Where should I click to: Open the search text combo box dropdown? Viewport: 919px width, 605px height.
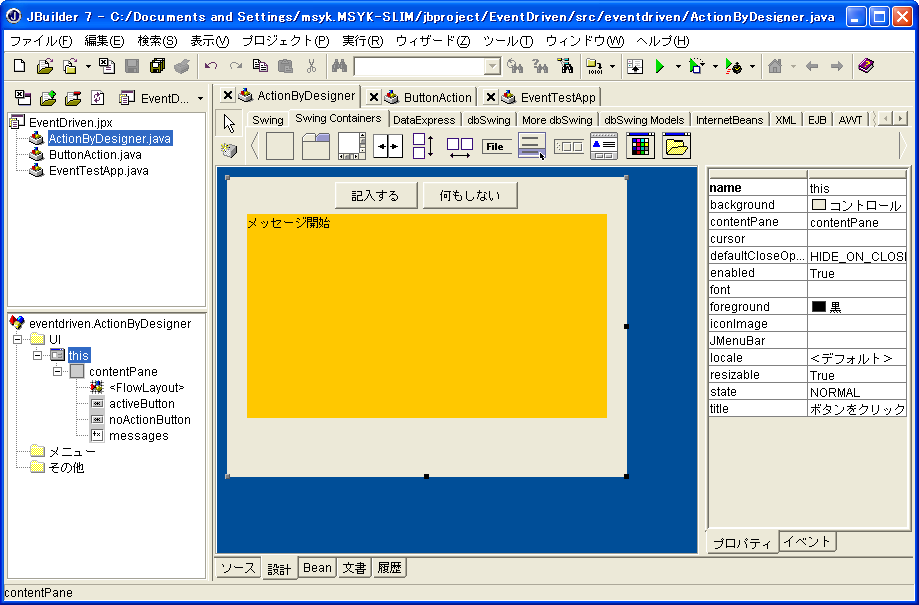(492, 67)
